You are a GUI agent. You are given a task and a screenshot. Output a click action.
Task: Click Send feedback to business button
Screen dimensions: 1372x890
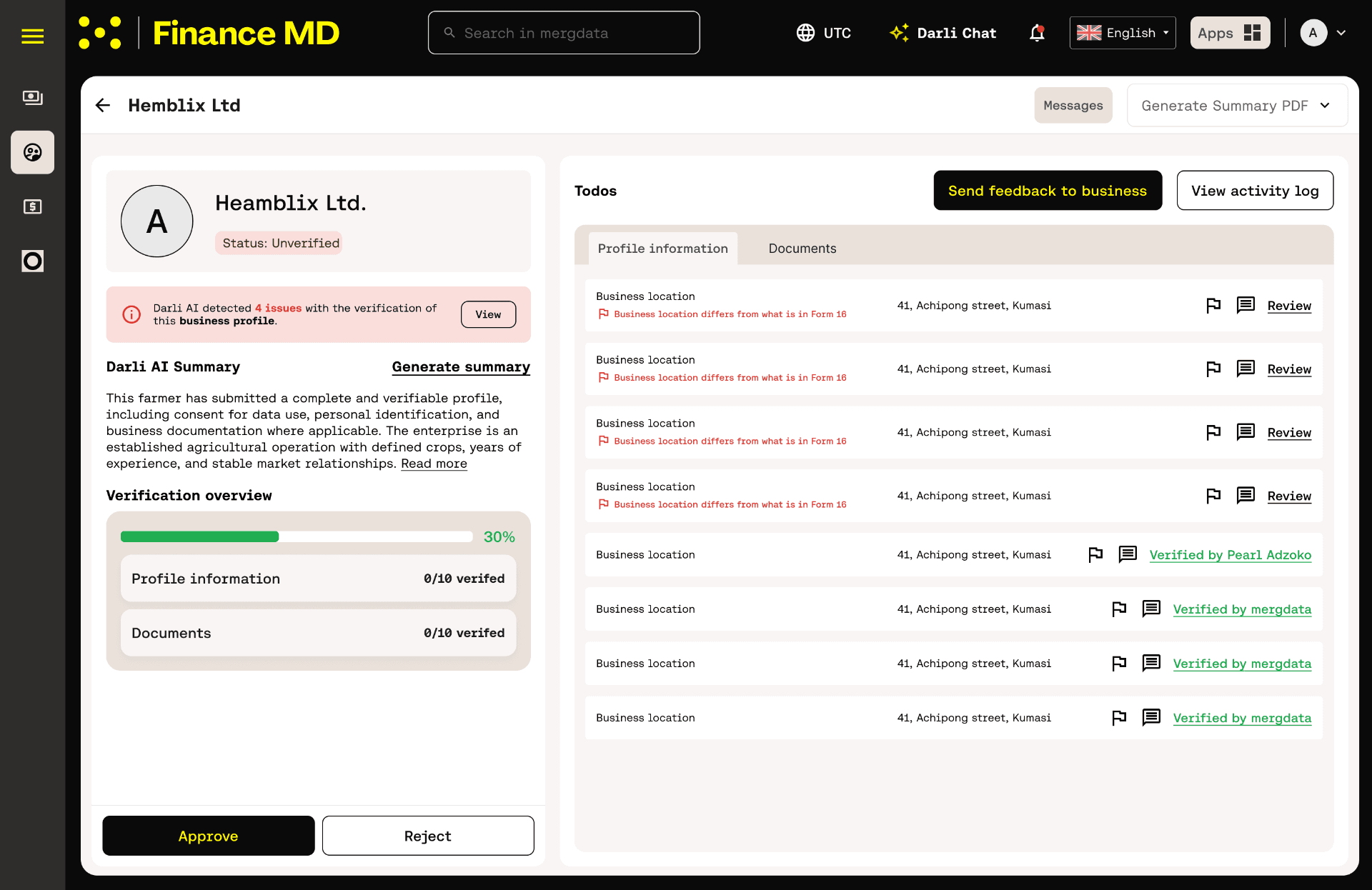[x=1047, y=191]
